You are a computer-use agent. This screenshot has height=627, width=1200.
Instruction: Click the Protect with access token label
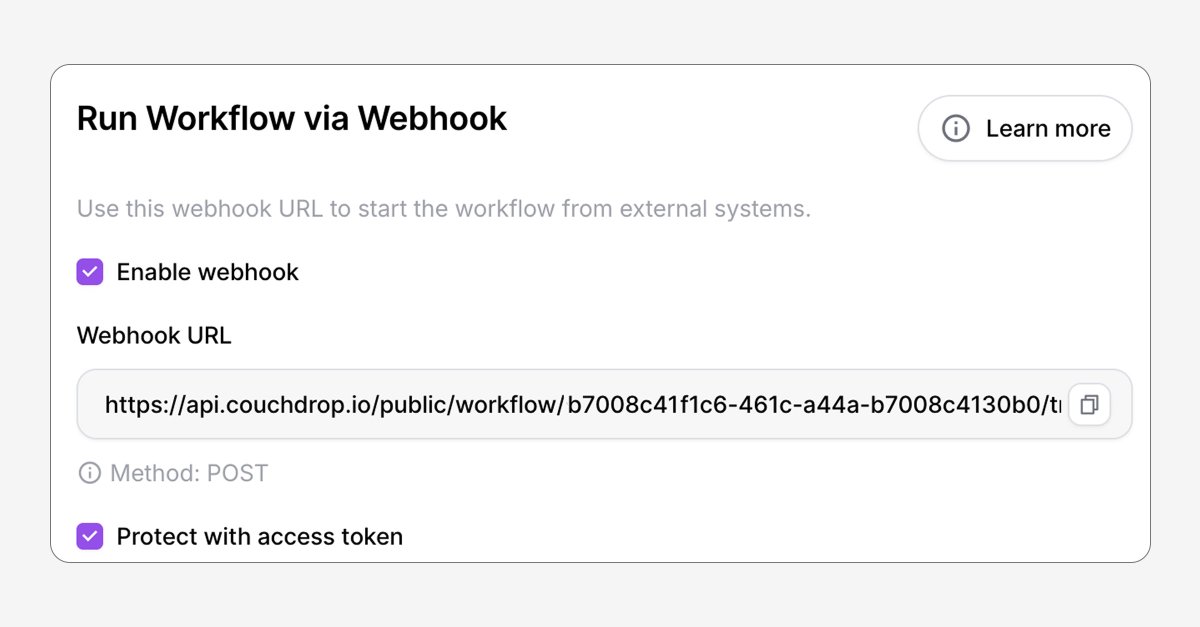tap(260, 537)
